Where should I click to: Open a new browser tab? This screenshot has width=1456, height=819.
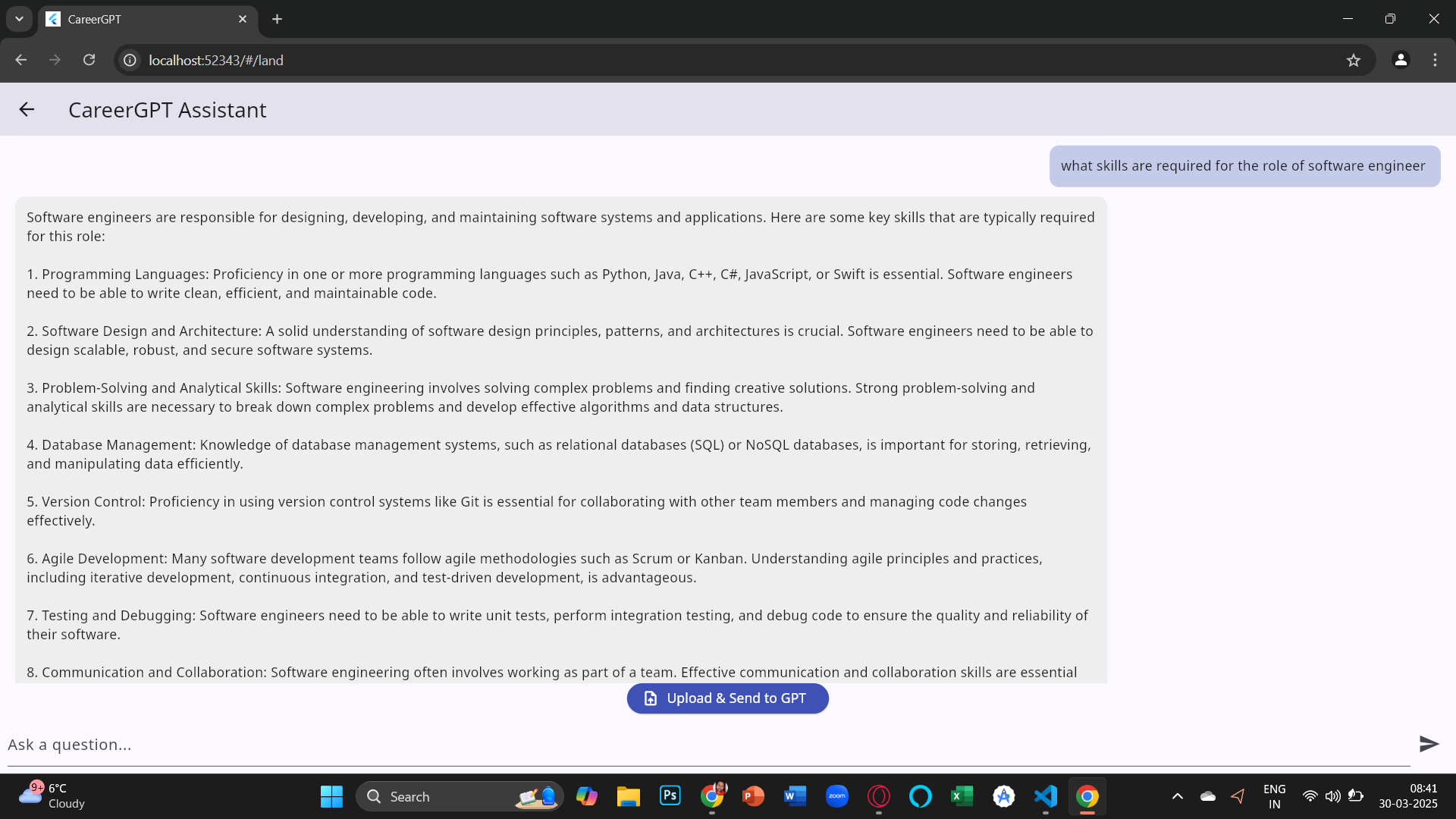tap(278, 19)
